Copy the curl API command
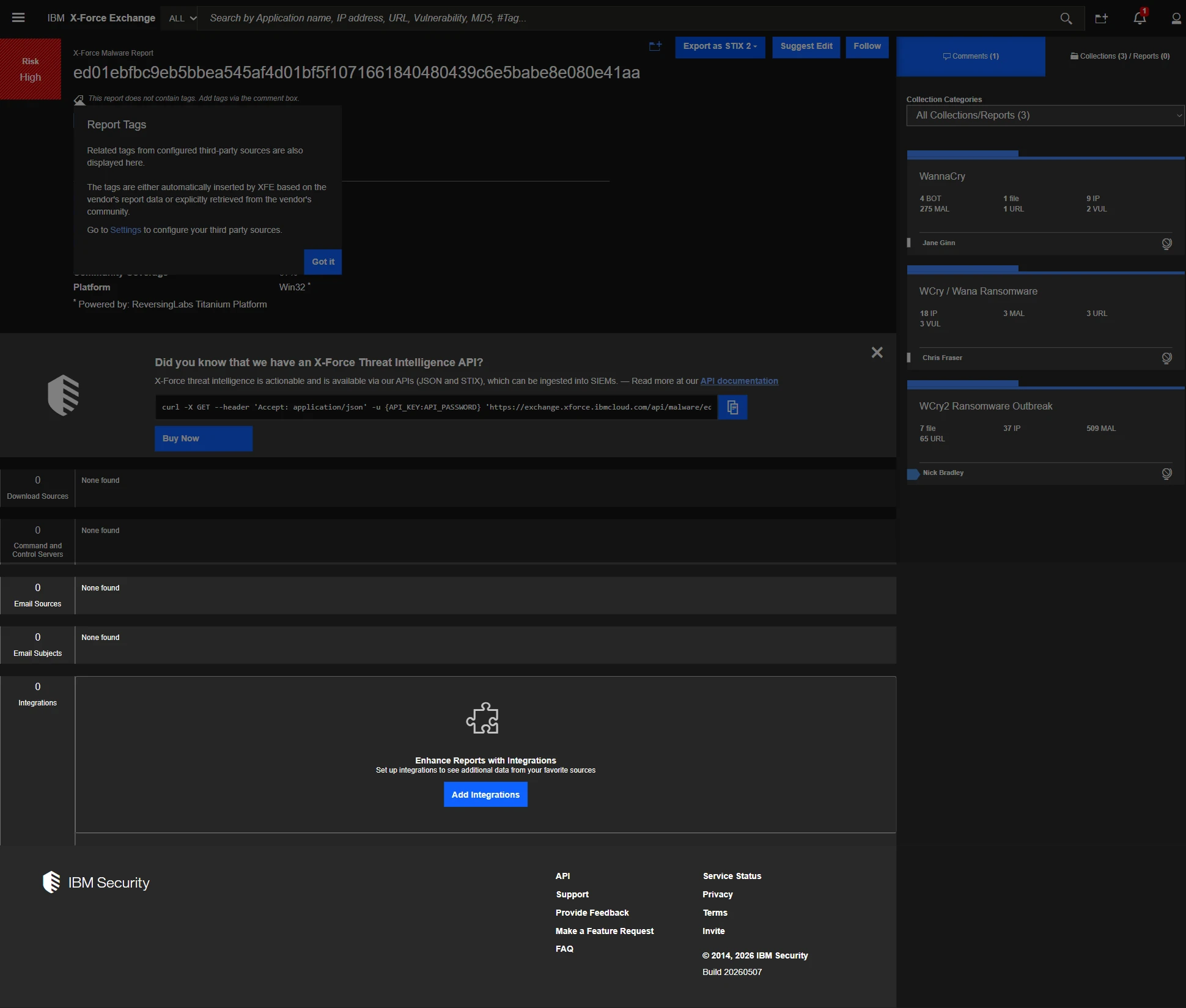Screen dimensions: 1186x1008 pyautogui.click(x=732, y=407)
